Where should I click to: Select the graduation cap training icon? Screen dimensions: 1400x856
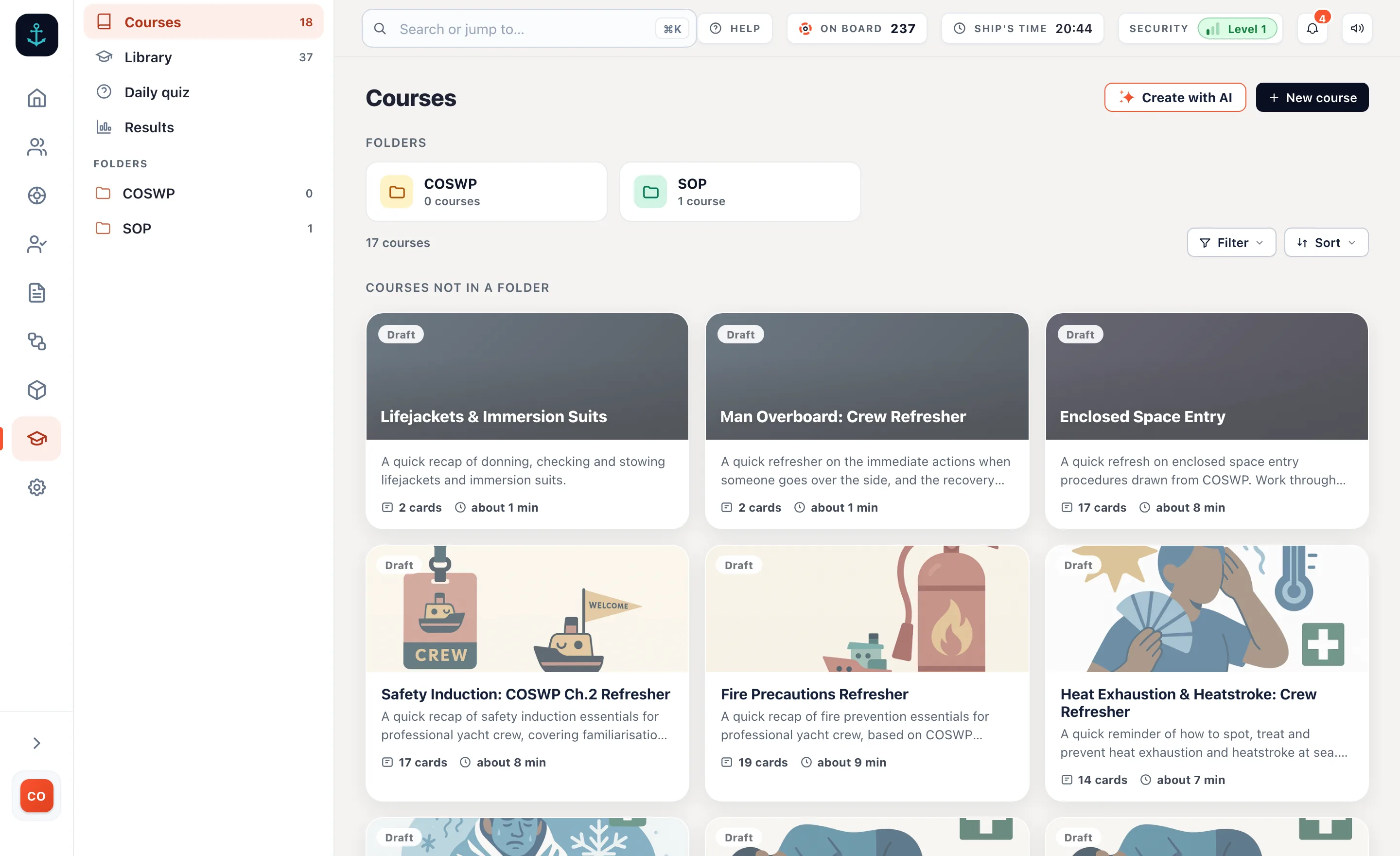[36, 438]
